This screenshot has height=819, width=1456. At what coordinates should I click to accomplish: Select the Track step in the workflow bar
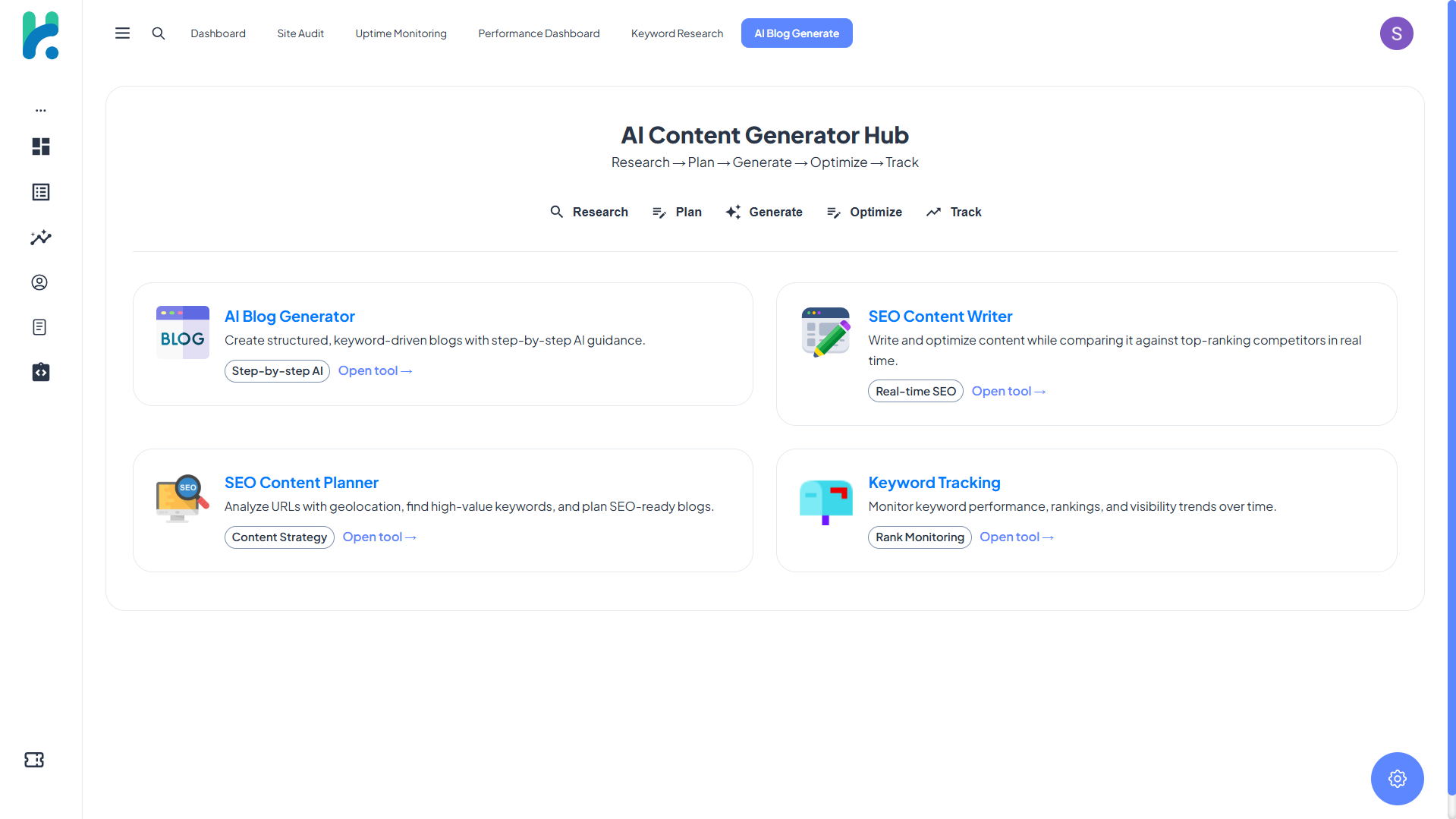click(x=954, y=212)
